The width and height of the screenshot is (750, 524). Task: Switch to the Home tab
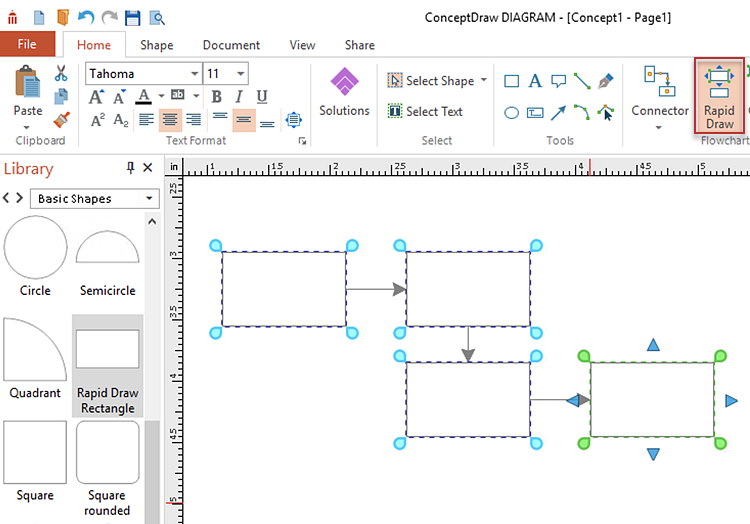94,45
